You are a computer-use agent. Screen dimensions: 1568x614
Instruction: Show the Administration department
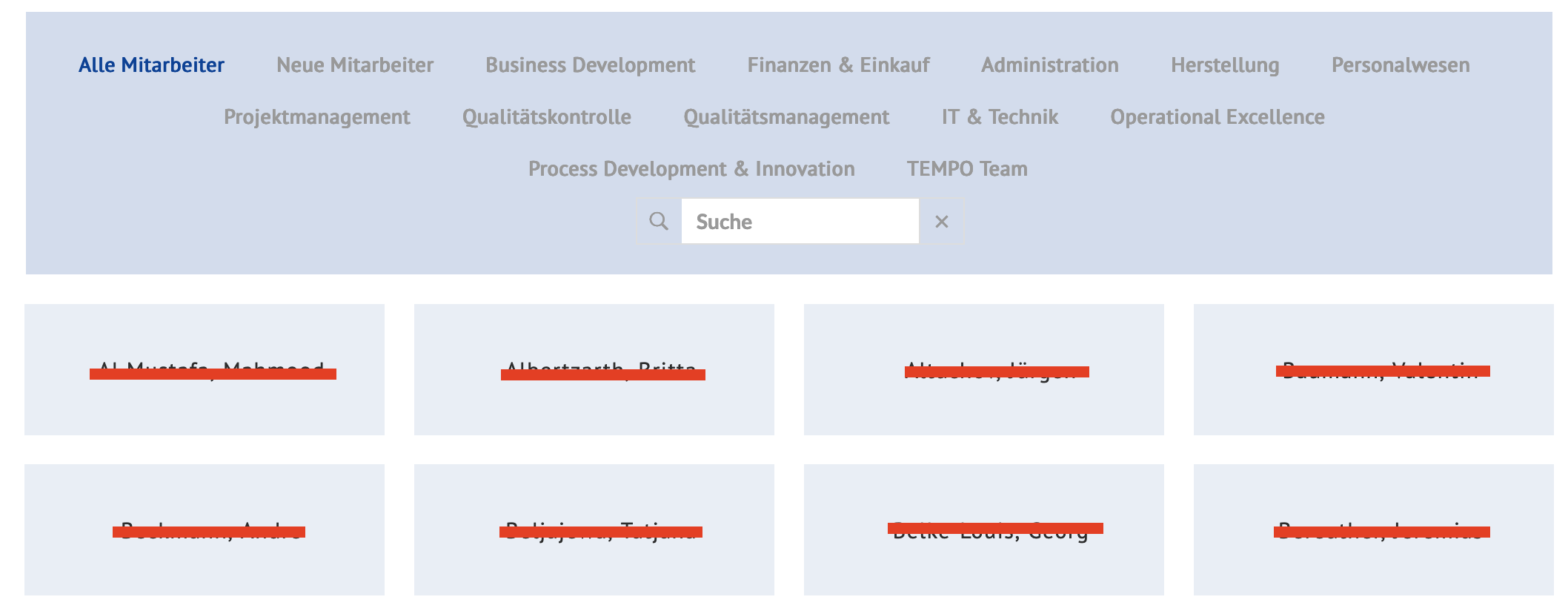(1050, 65)
